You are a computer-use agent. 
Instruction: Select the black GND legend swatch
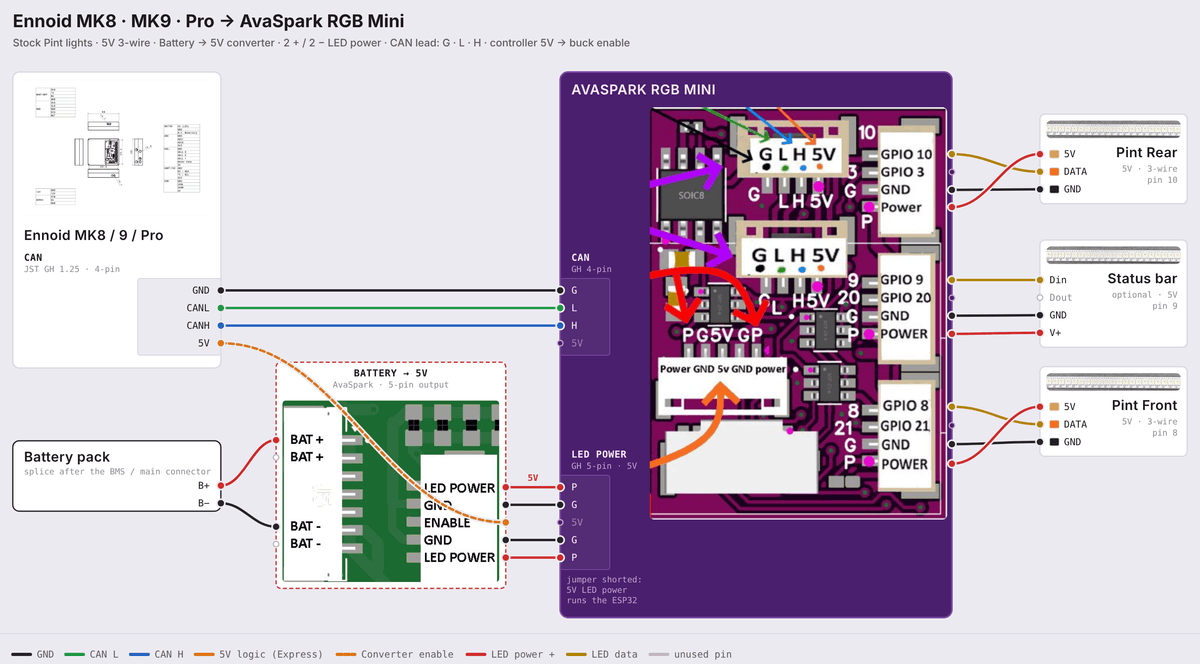pyautogui.click(x=20, y=654)
